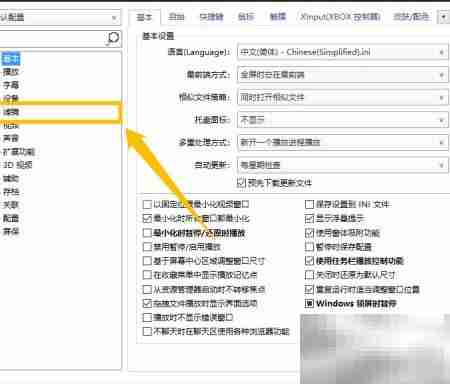This screenshot has height=384, width=450.
Task: Select 配置 in the settings tree
Action: coord(11,218)
